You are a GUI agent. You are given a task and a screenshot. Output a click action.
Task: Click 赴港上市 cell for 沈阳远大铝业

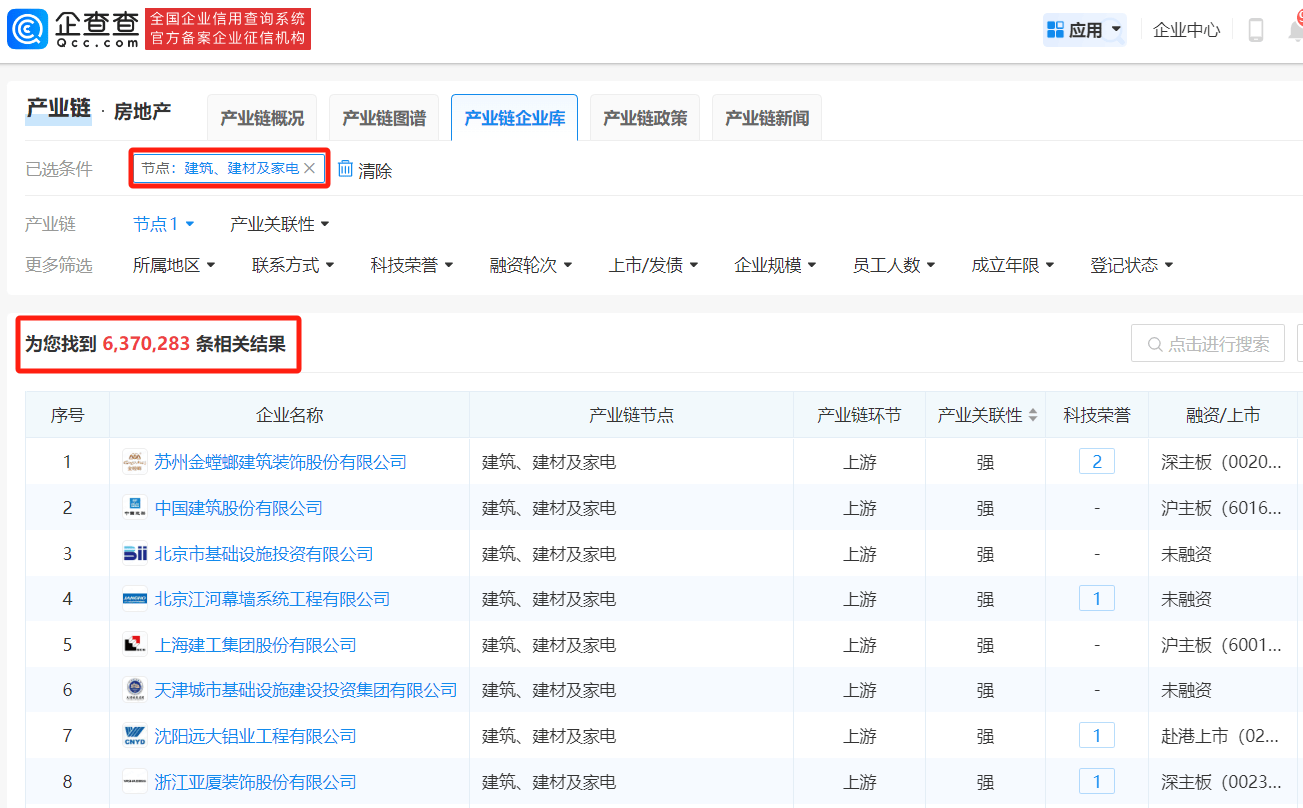pyautogui.click(x=1220, y=736)
